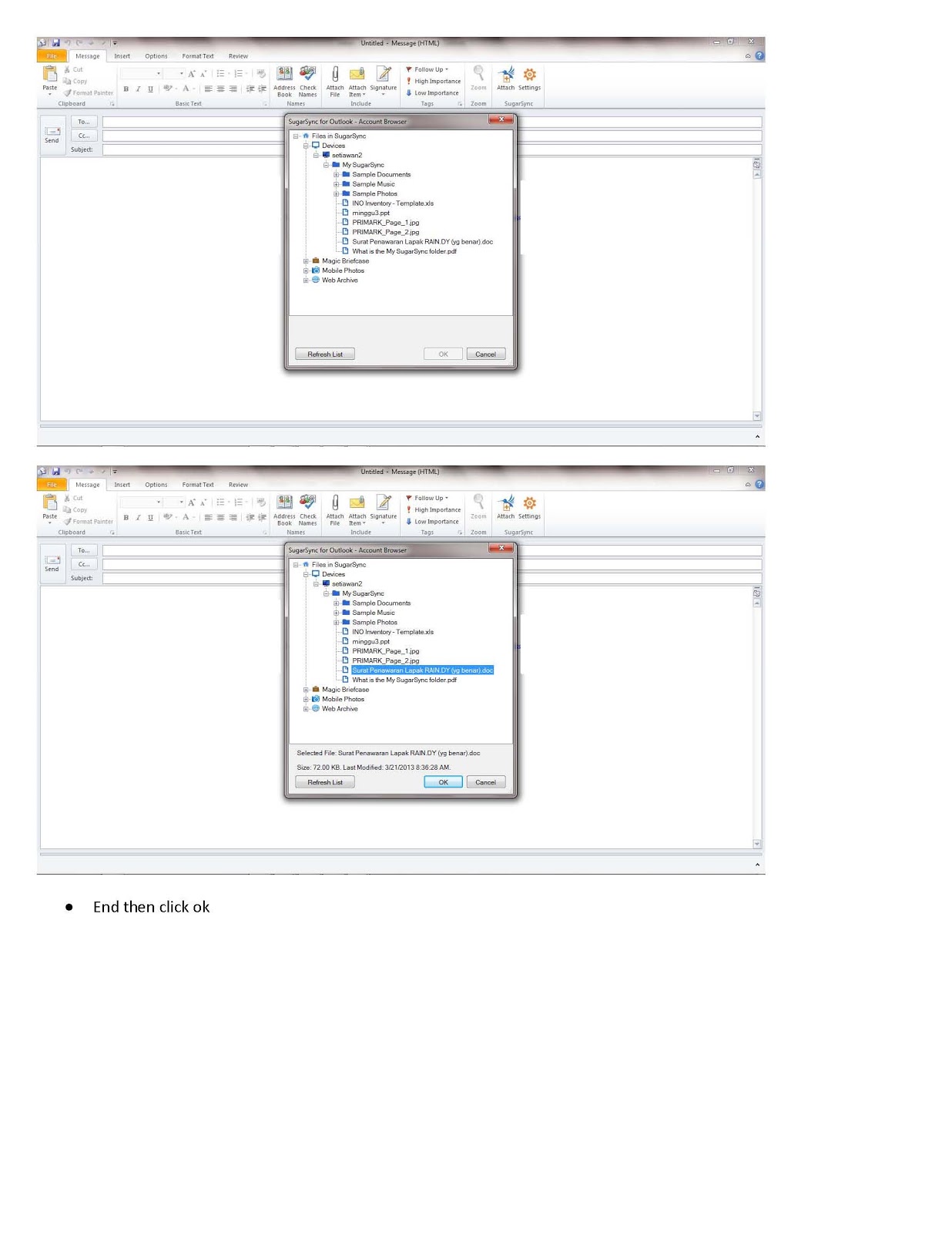Open Address Book in upper screenshot

(284, 81)
